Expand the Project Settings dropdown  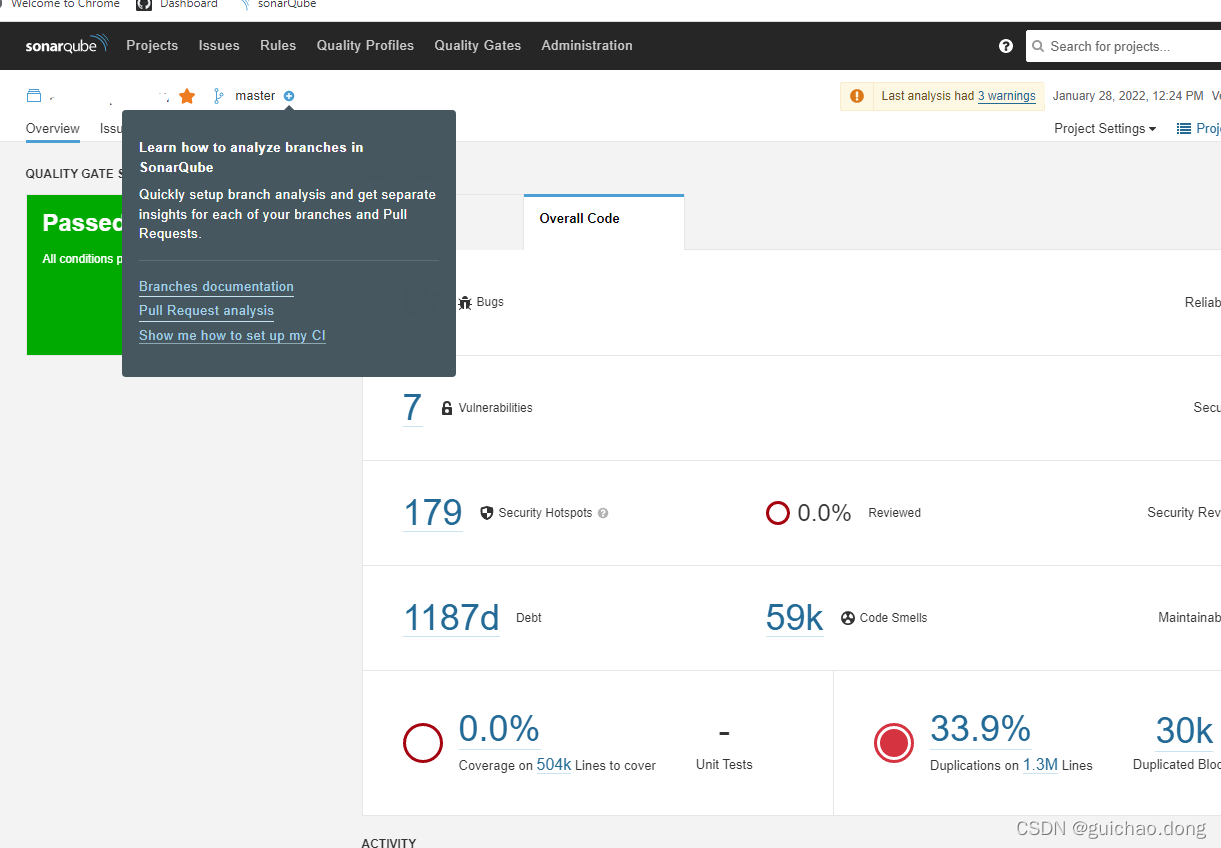1105,128
